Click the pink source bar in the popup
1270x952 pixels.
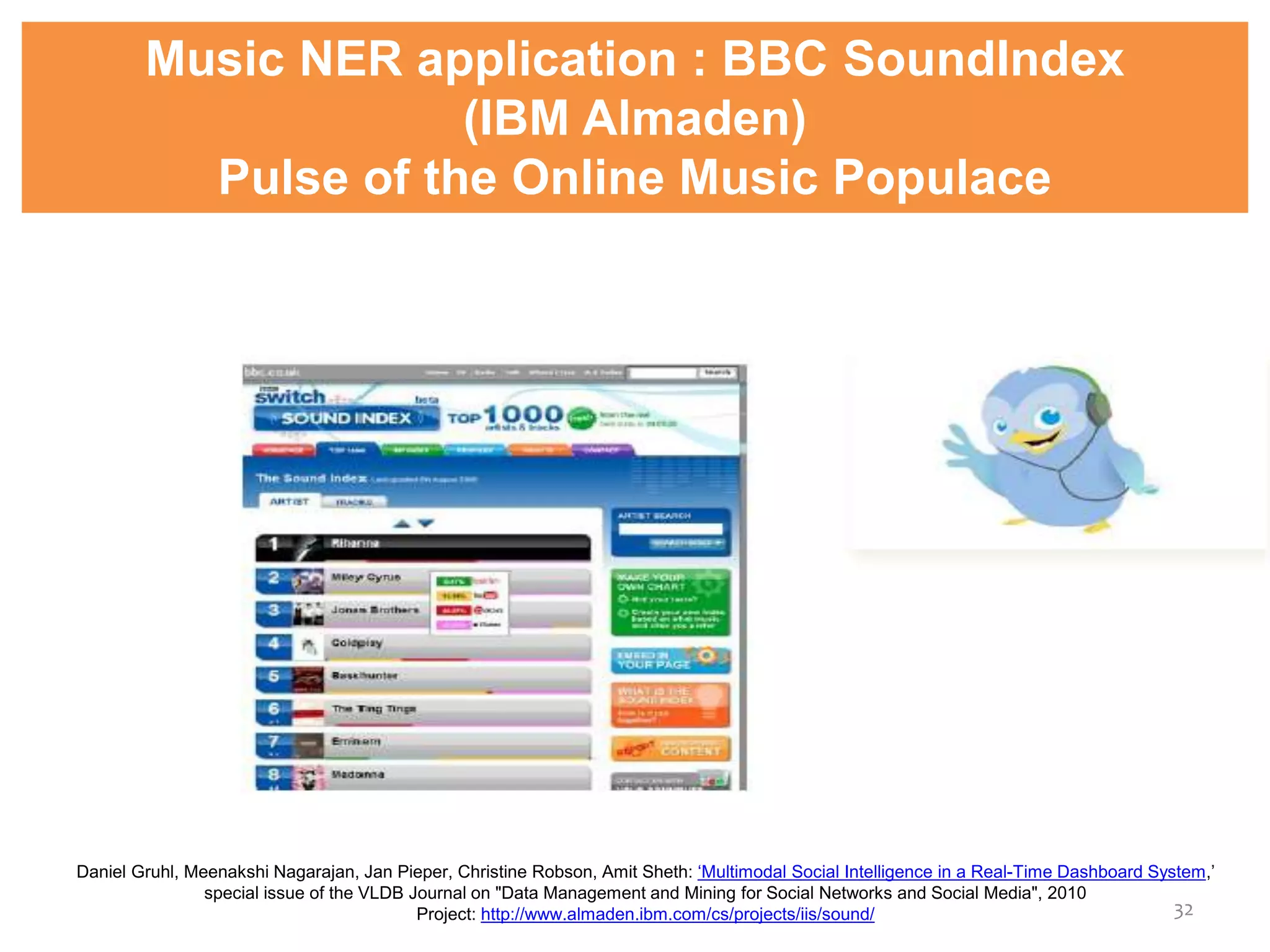[x=454, y=625]
